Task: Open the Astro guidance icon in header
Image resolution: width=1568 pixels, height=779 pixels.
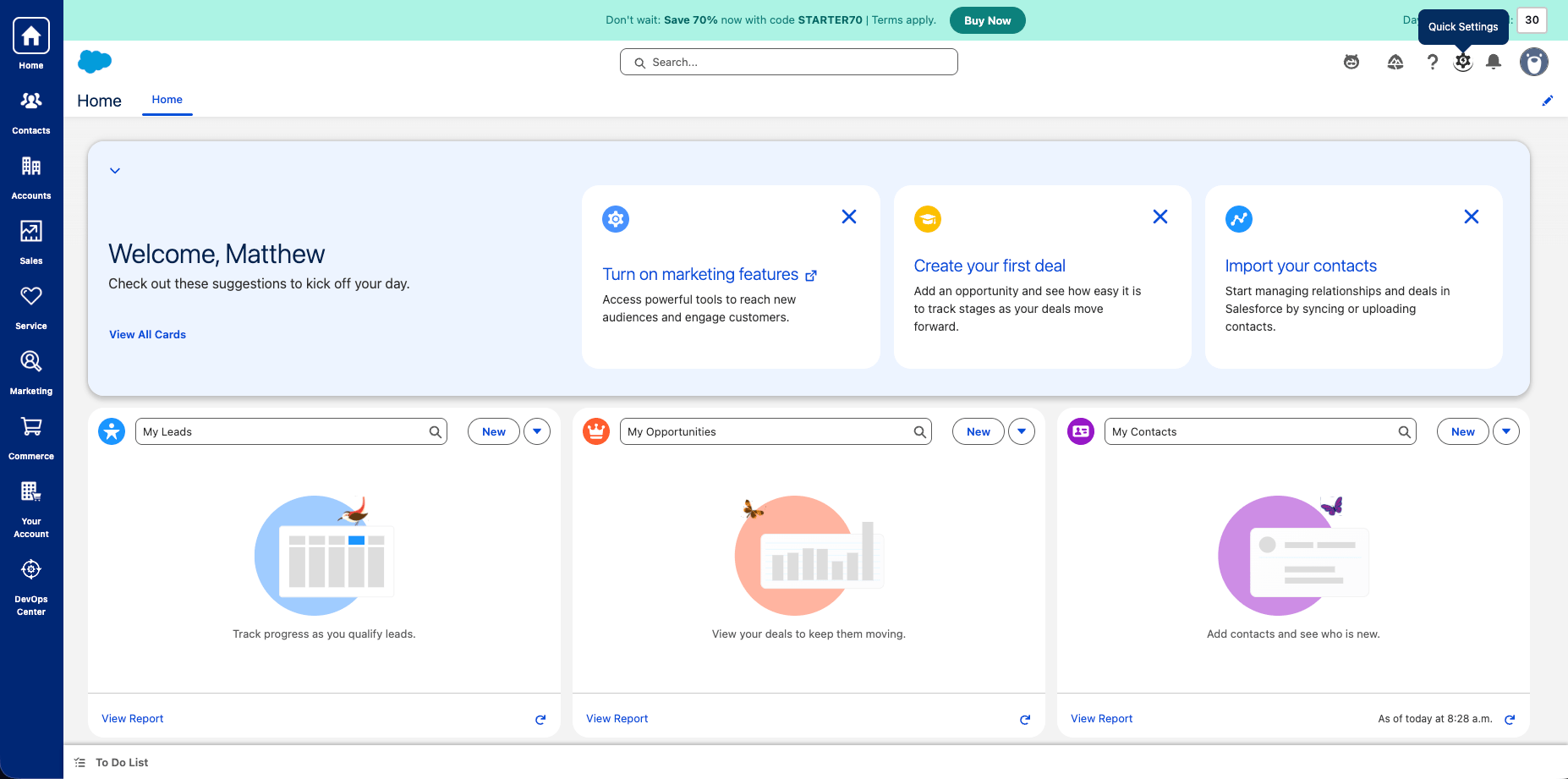Action: point(1351,62)
